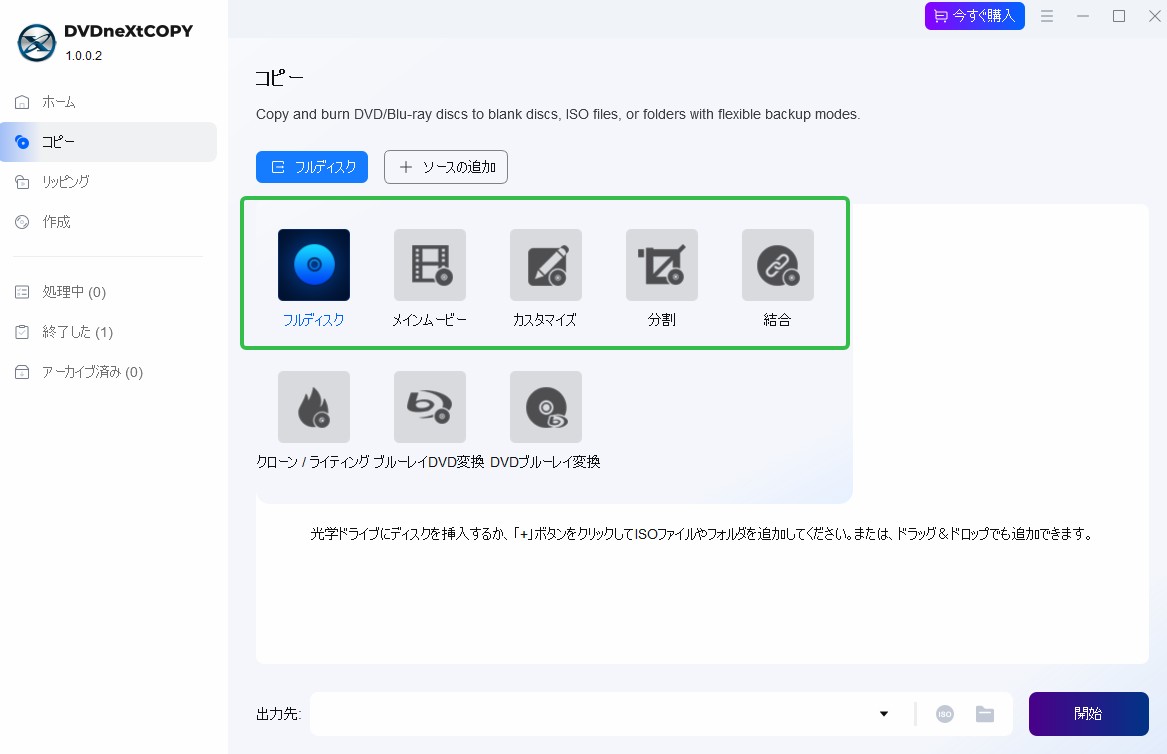Show 処理中 (0) task list
The width and height of the screenshot is (1167, 754).
point(109,292)
